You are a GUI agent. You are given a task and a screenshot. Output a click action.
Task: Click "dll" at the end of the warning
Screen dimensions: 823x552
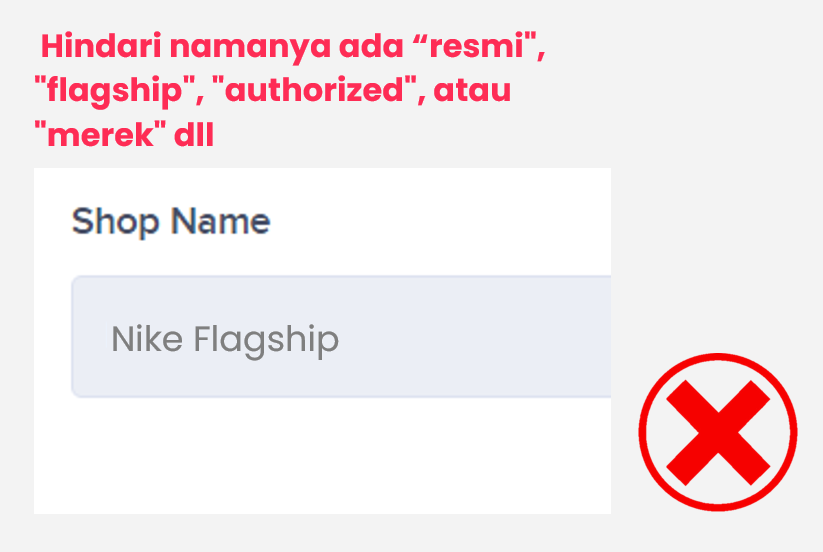(194, 135)
